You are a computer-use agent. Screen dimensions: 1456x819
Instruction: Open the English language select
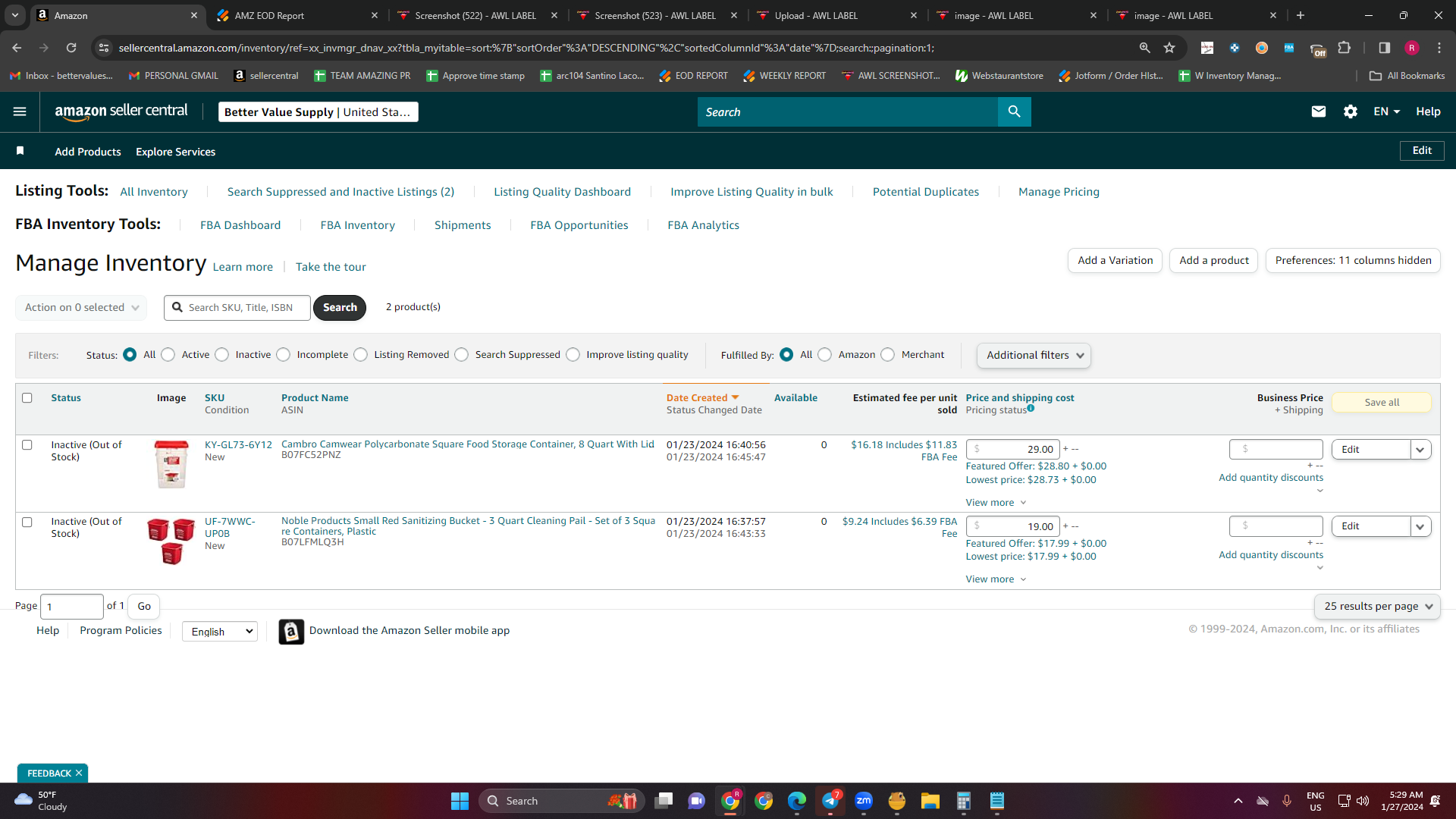coord(220,632)
